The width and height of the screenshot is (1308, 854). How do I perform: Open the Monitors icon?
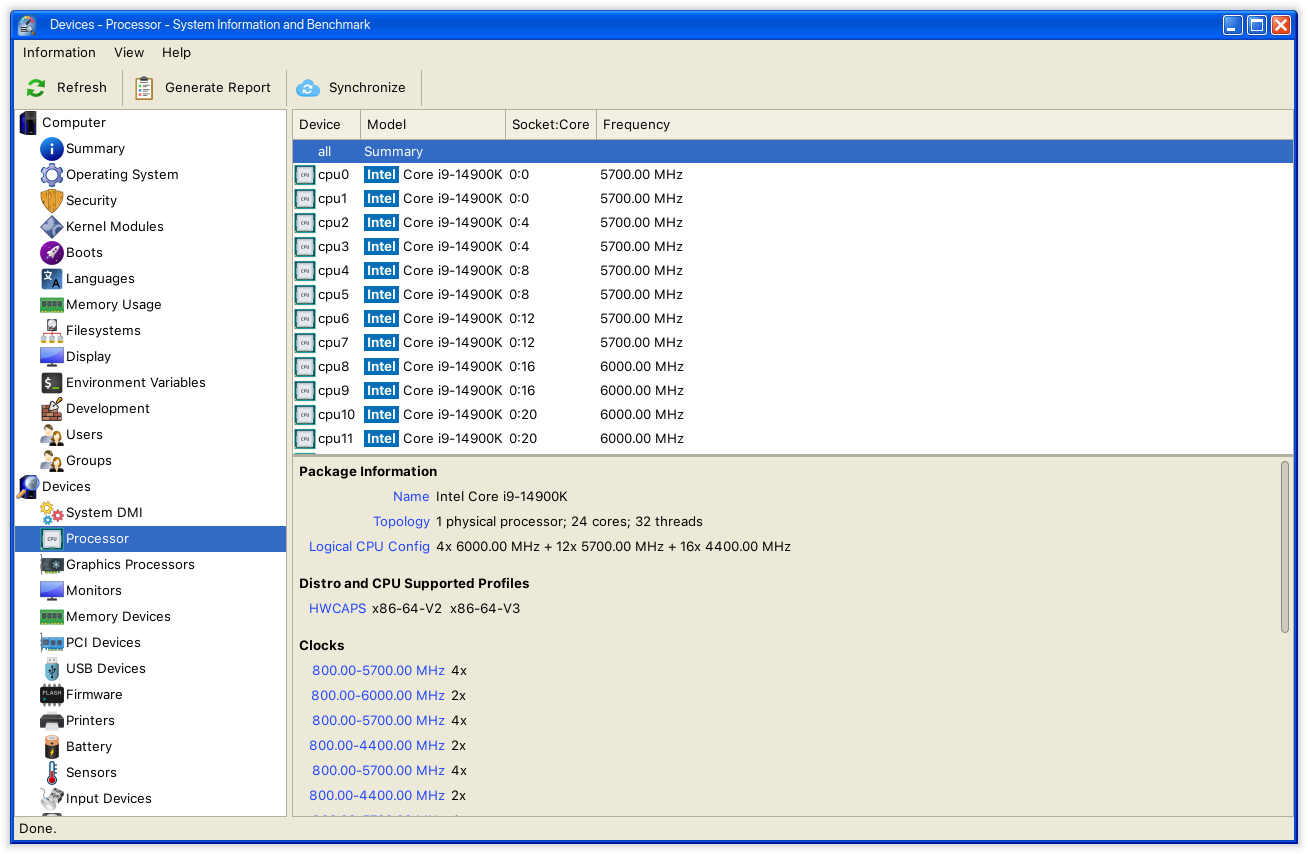(52, 591)
